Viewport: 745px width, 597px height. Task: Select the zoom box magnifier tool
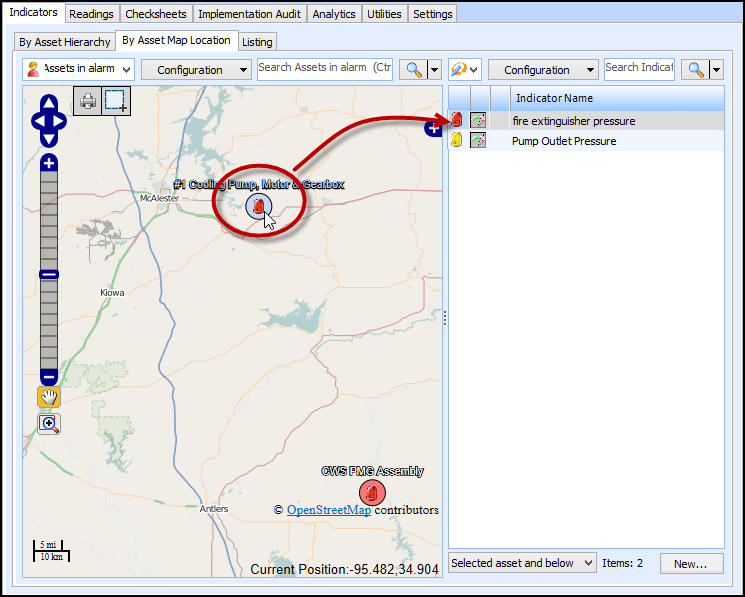[48, 423]
